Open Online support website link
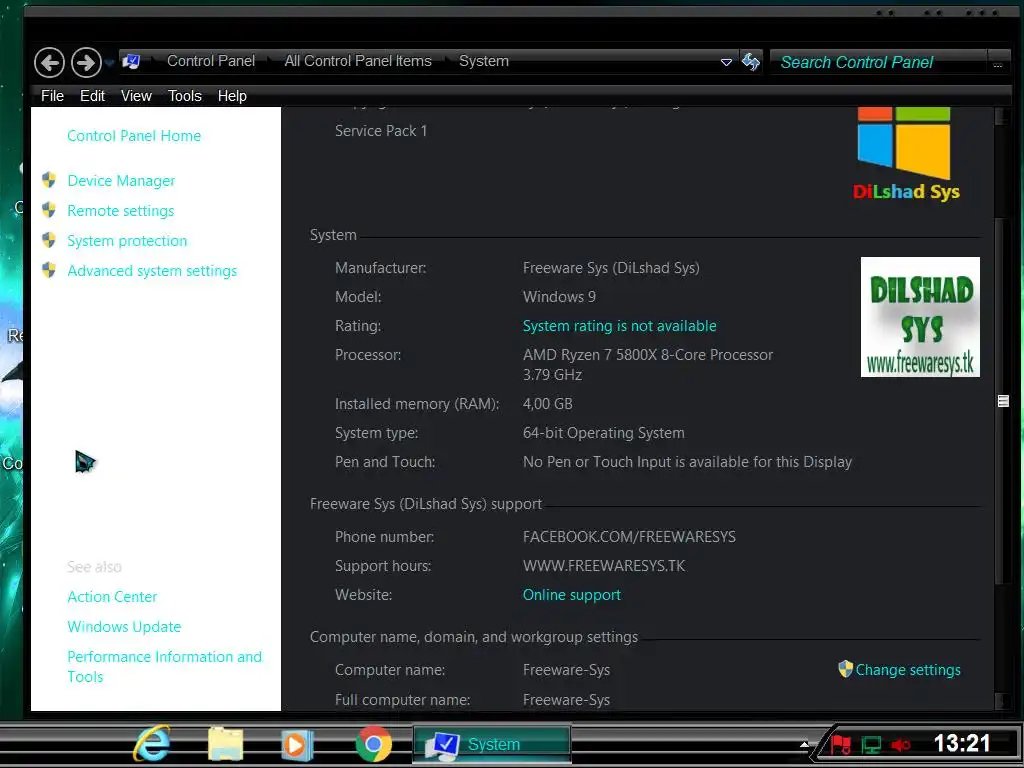 (571, 595)
